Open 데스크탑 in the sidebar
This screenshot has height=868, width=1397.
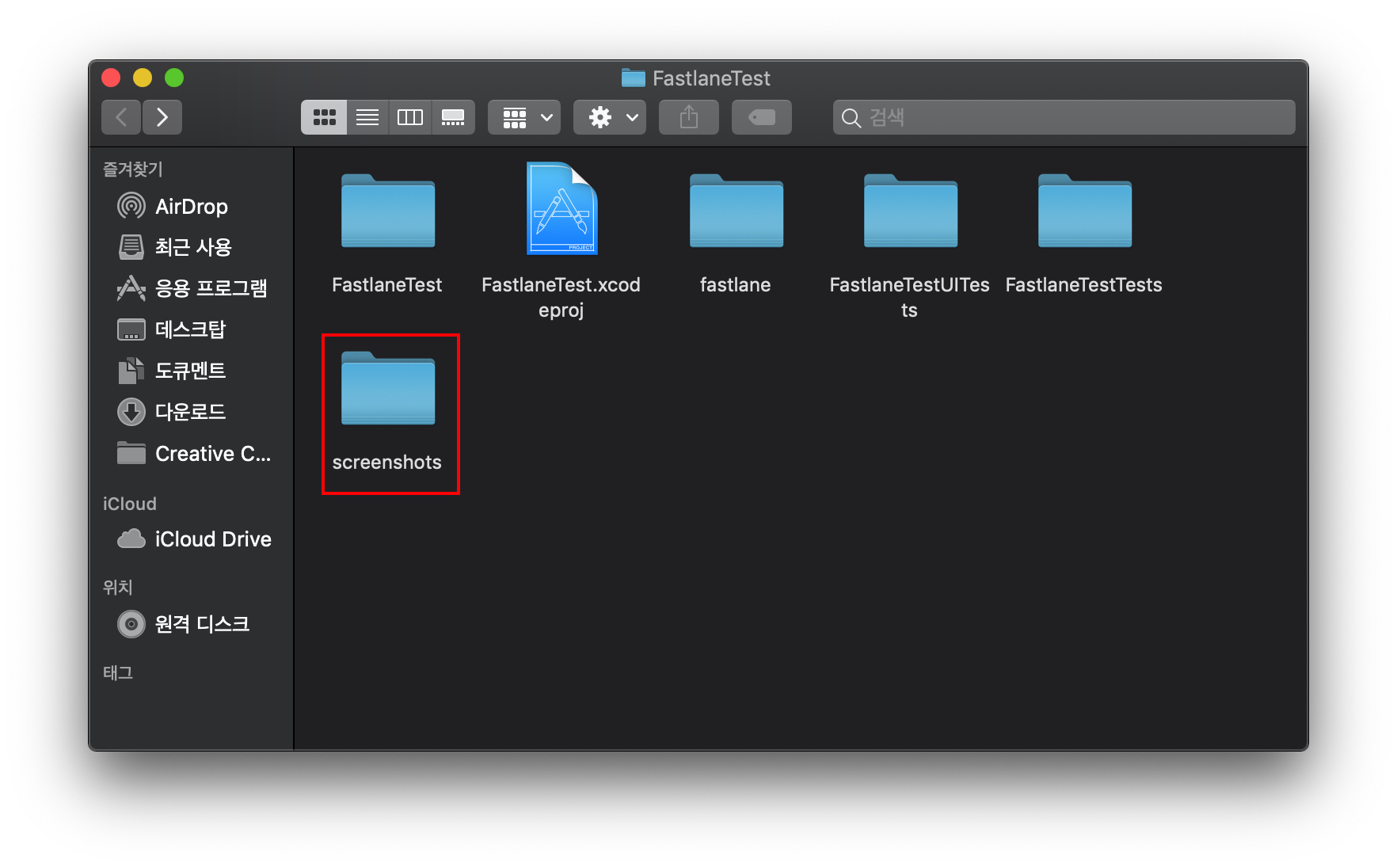tap(191, 330)
